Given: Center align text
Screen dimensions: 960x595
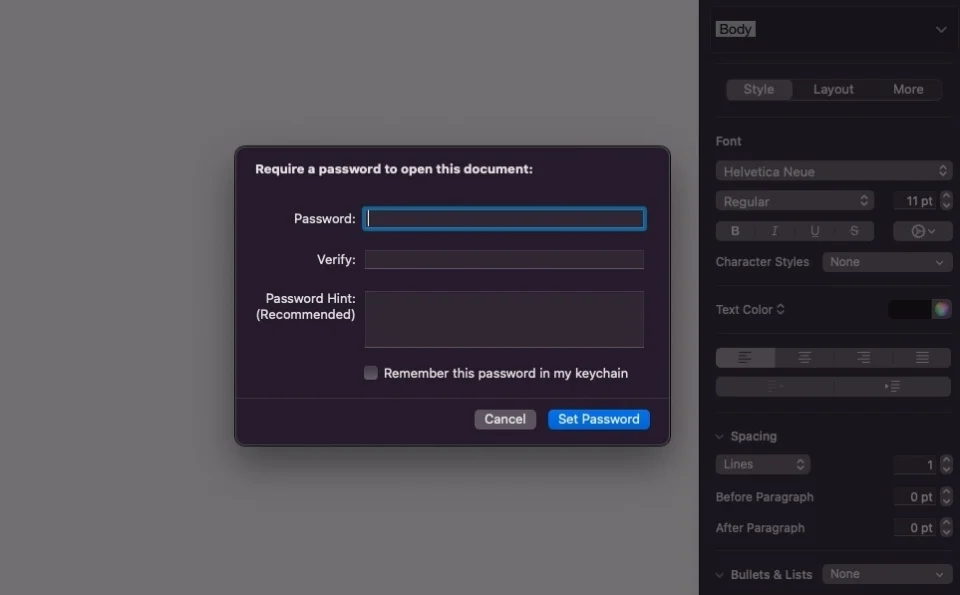Looking at the screenshot, I should click(804, 357).
